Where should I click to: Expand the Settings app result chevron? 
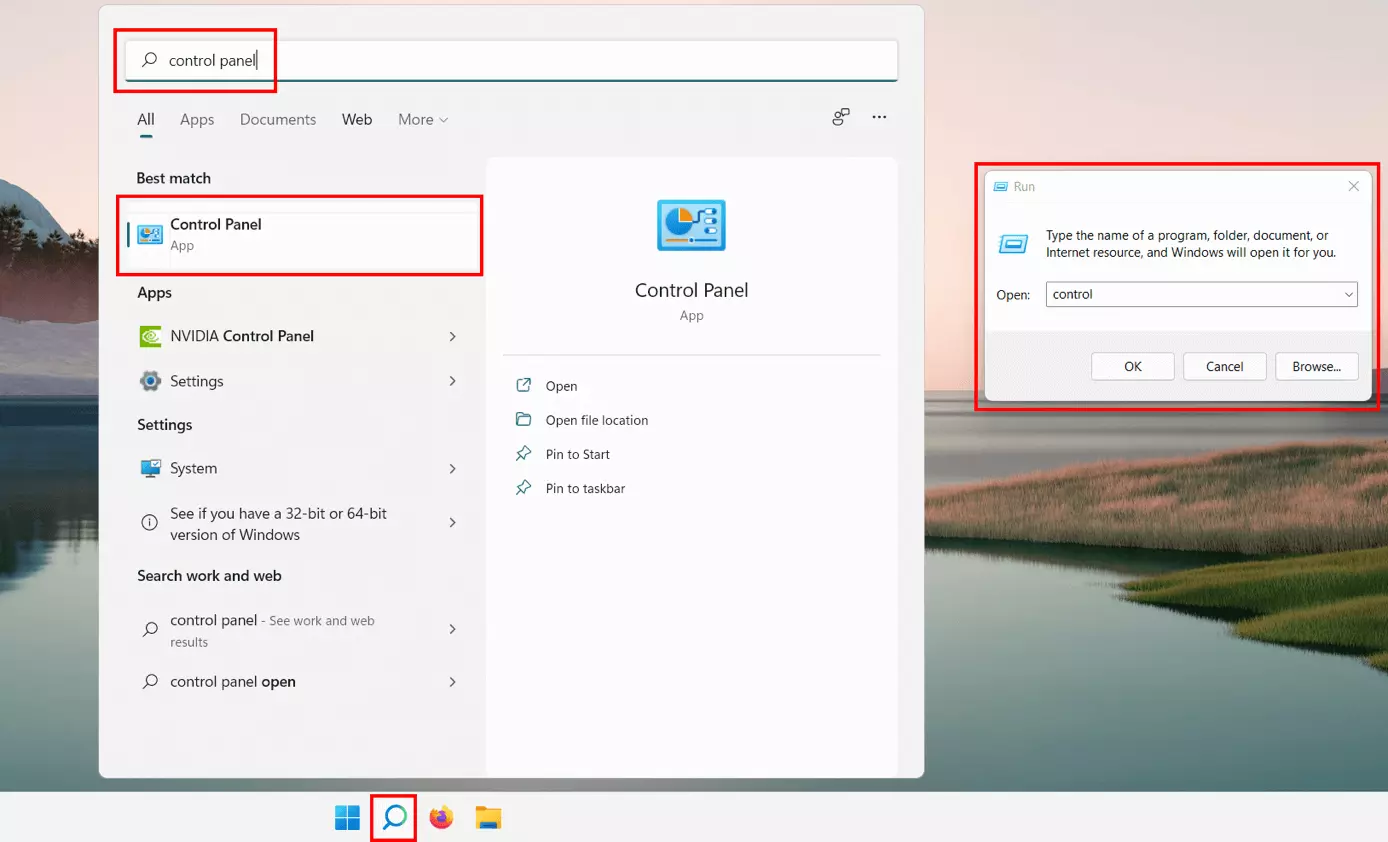click(452, 381)
